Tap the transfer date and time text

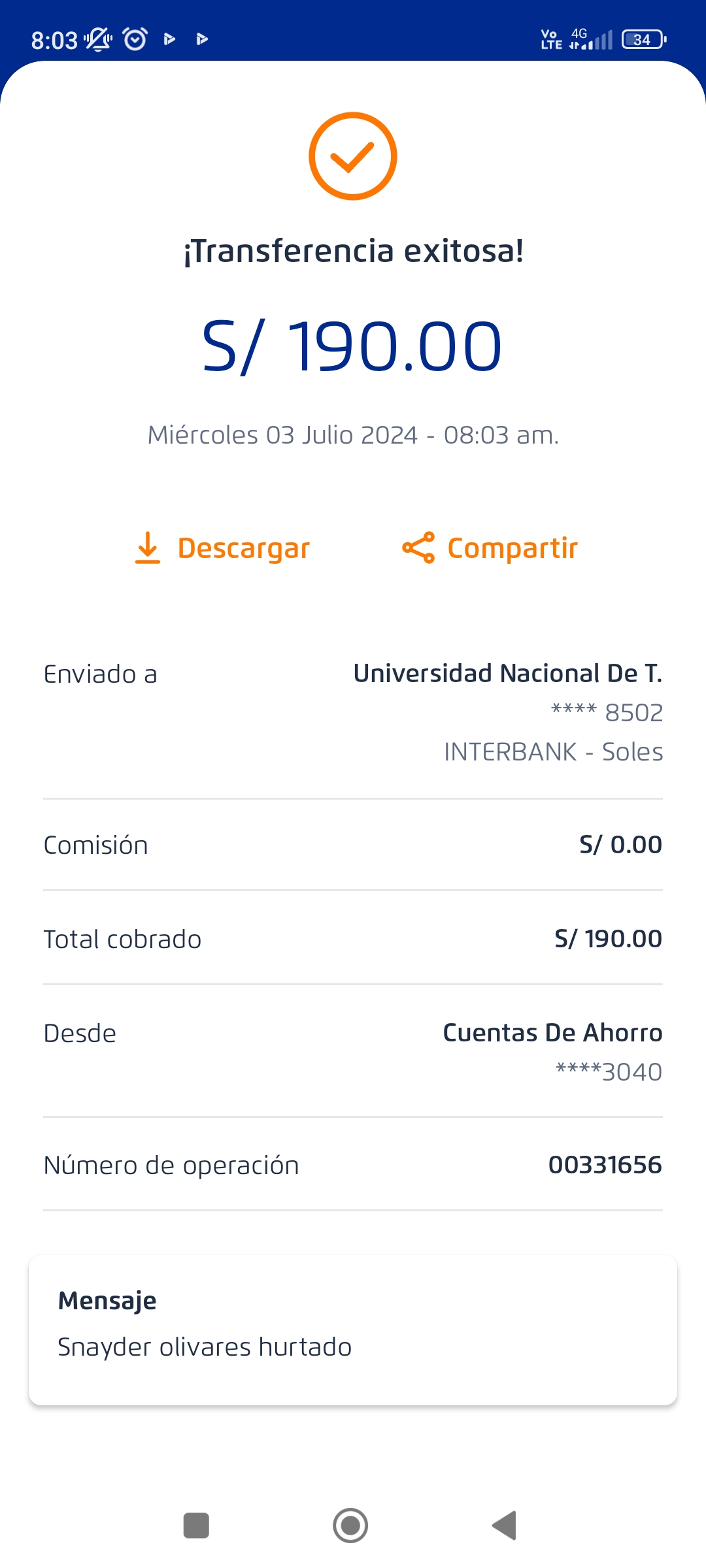(353, 435)
